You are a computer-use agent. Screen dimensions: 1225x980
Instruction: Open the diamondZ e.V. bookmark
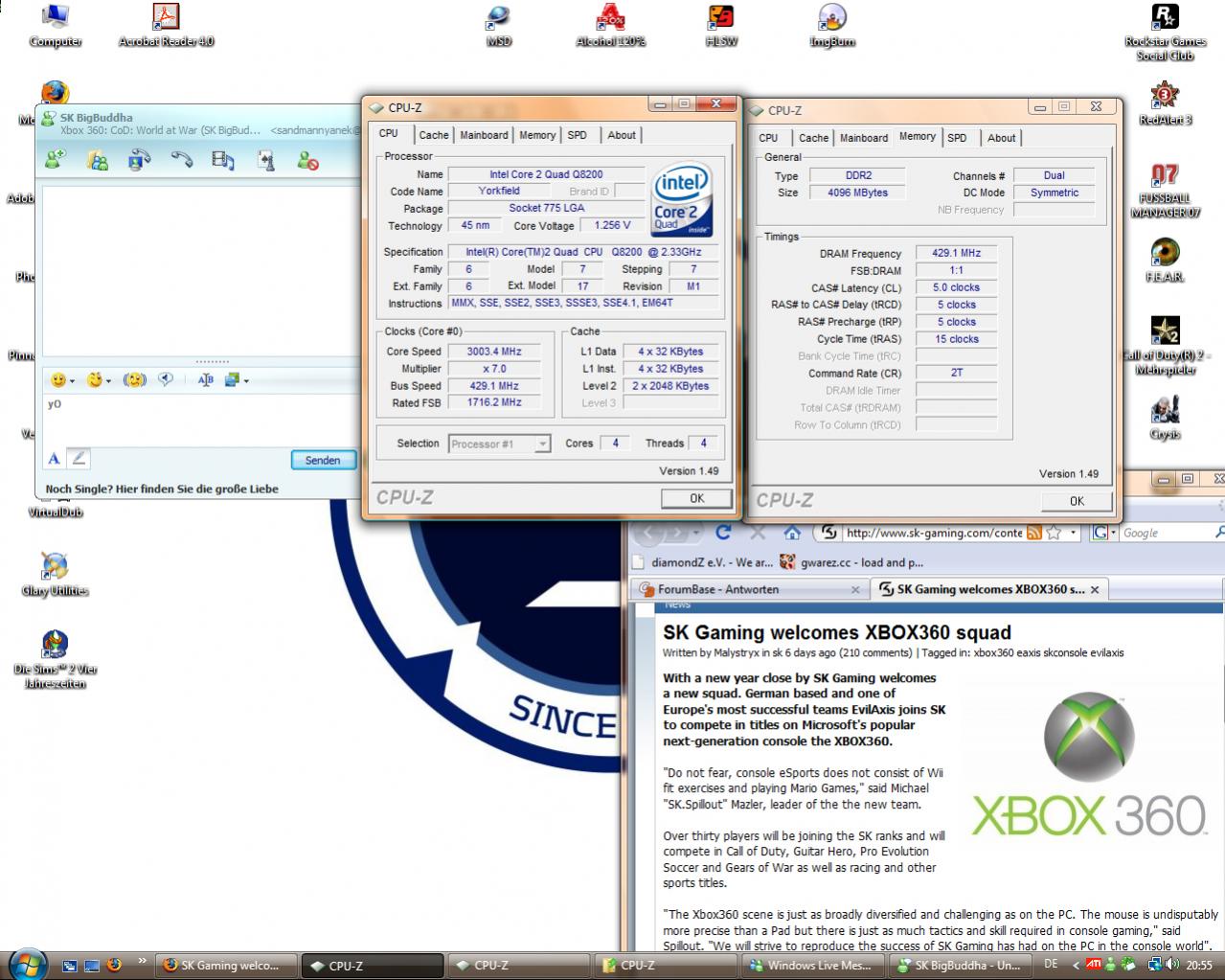point(704,562)
